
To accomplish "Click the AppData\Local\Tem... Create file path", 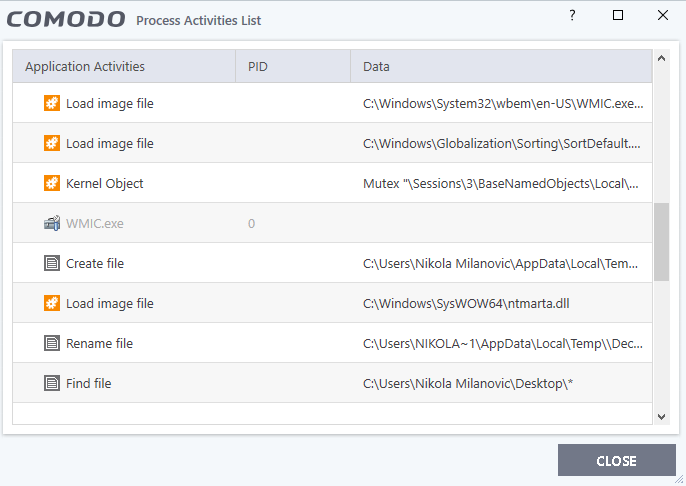I will (x=500, y=263).
